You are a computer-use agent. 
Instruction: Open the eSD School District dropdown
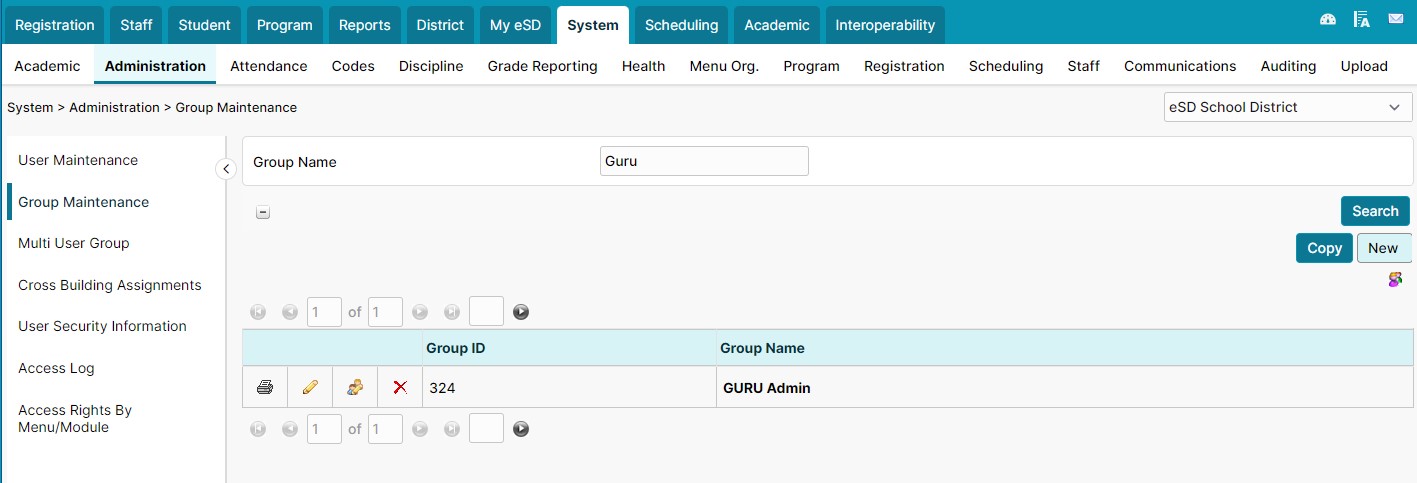(x=1288, y=107)
